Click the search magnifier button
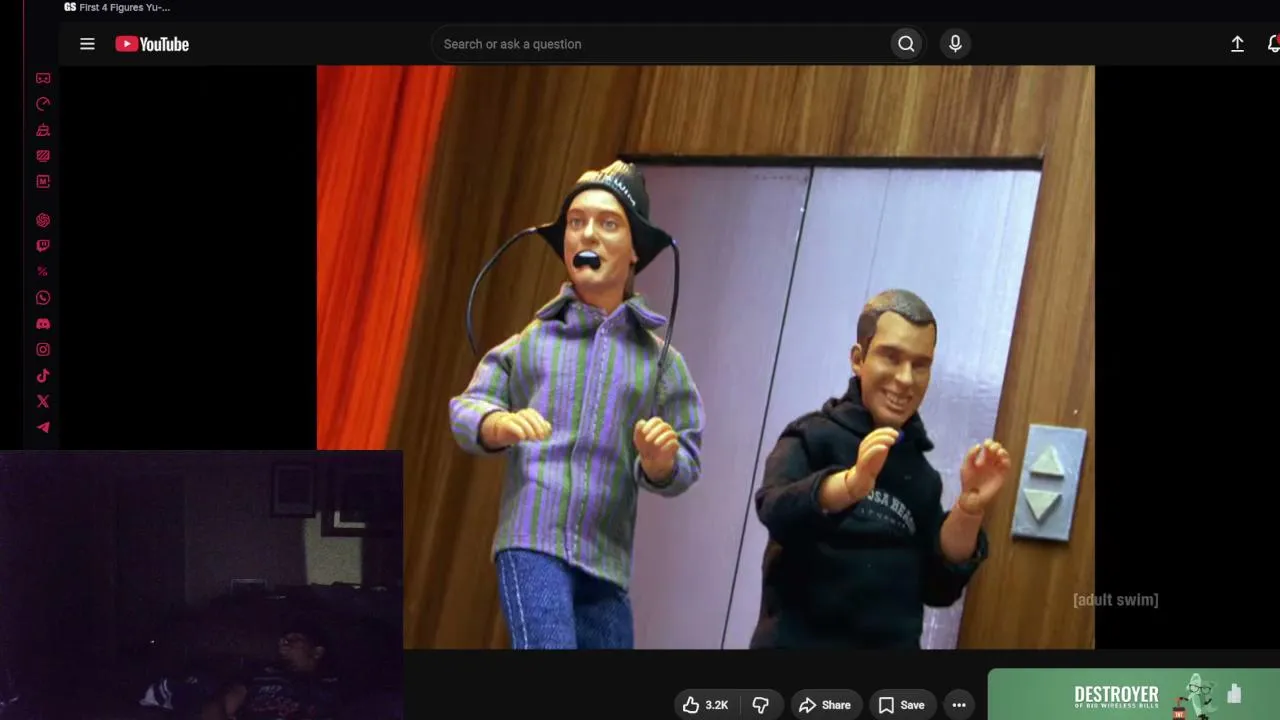Viewport: 1280px width, 720px height. pyautogui.click(x=906, y=44)
